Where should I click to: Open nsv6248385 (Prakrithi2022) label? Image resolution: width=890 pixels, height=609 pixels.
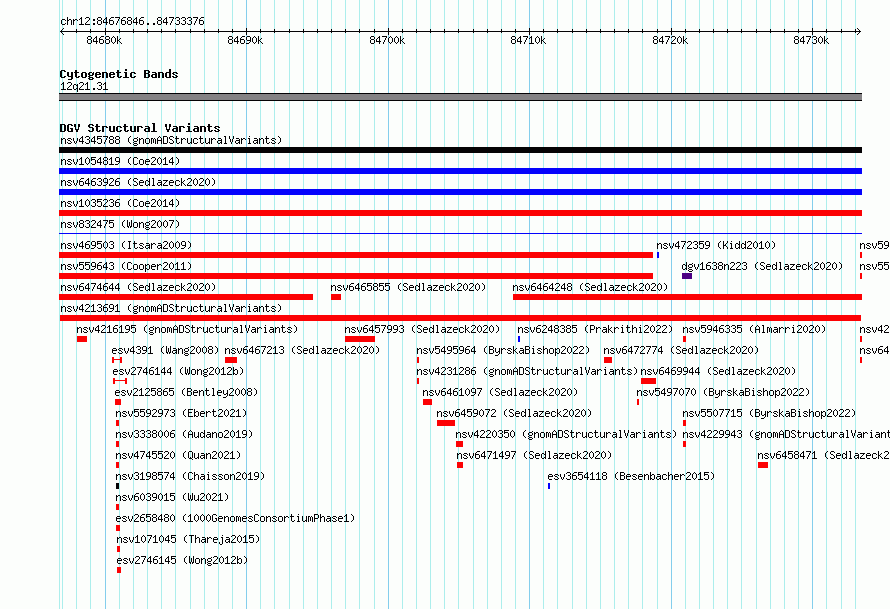point(595,329)
